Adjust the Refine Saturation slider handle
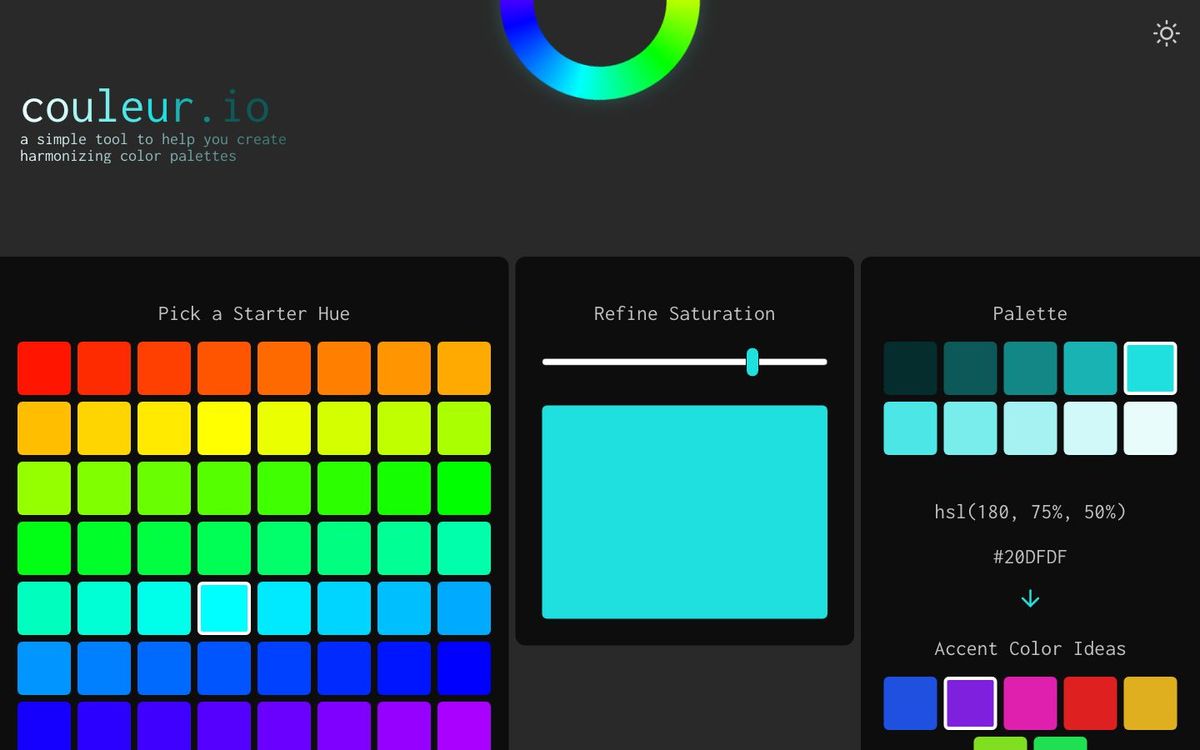Image resolution: width=1200 pixels, height=750 pixels. (x=752, y=362)
